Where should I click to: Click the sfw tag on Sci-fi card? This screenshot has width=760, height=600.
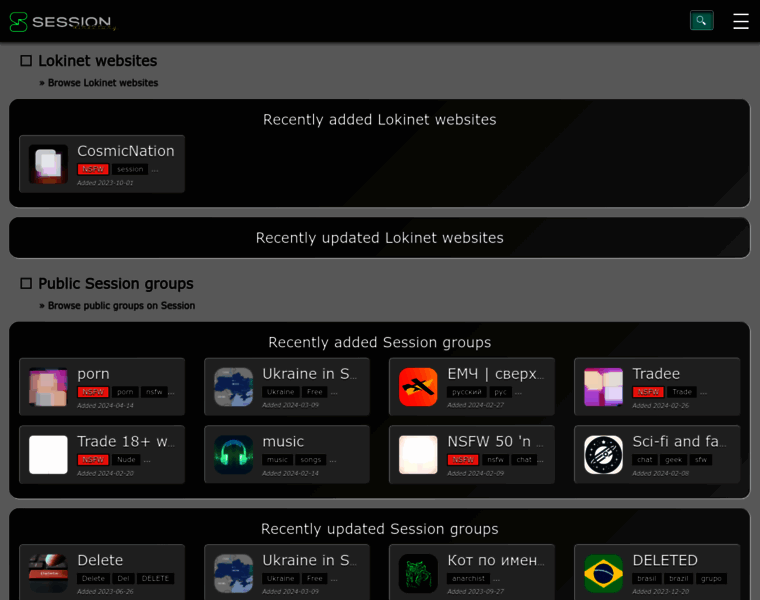[x=700, y=459]
